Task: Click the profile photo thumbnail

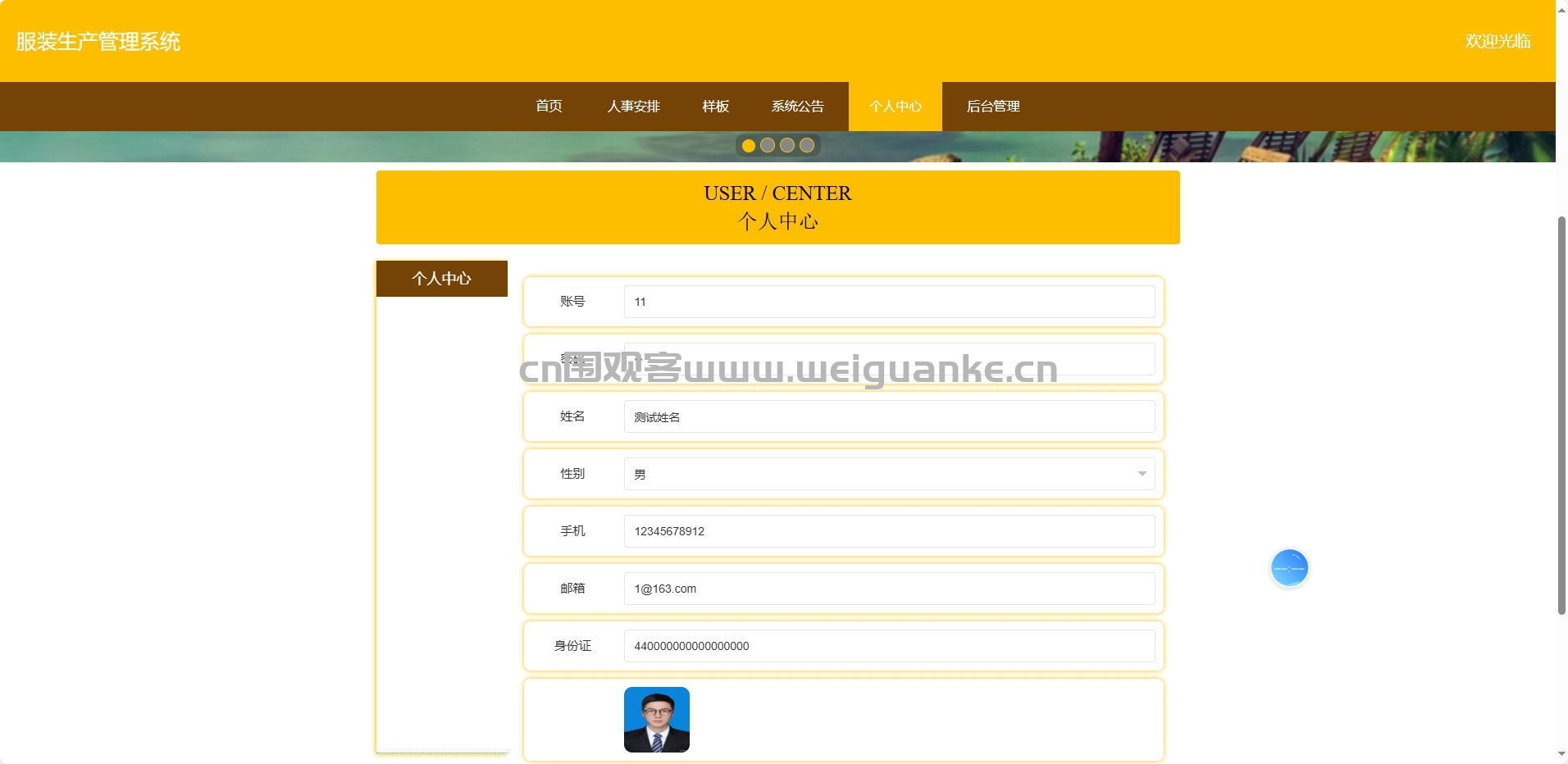Action: point(657,720)
